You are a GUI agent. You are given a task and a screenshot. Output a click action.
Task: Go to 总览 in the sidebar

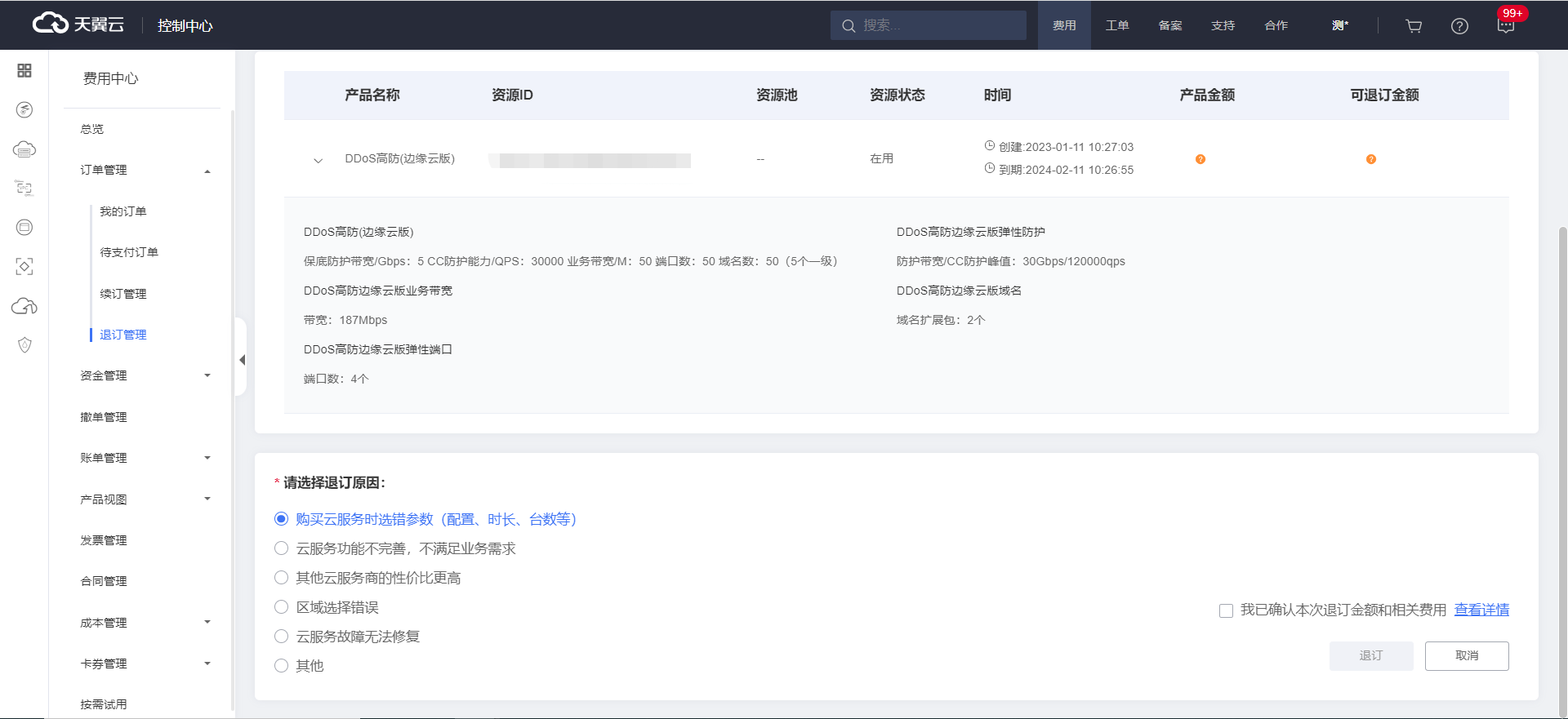click(92, 129)
